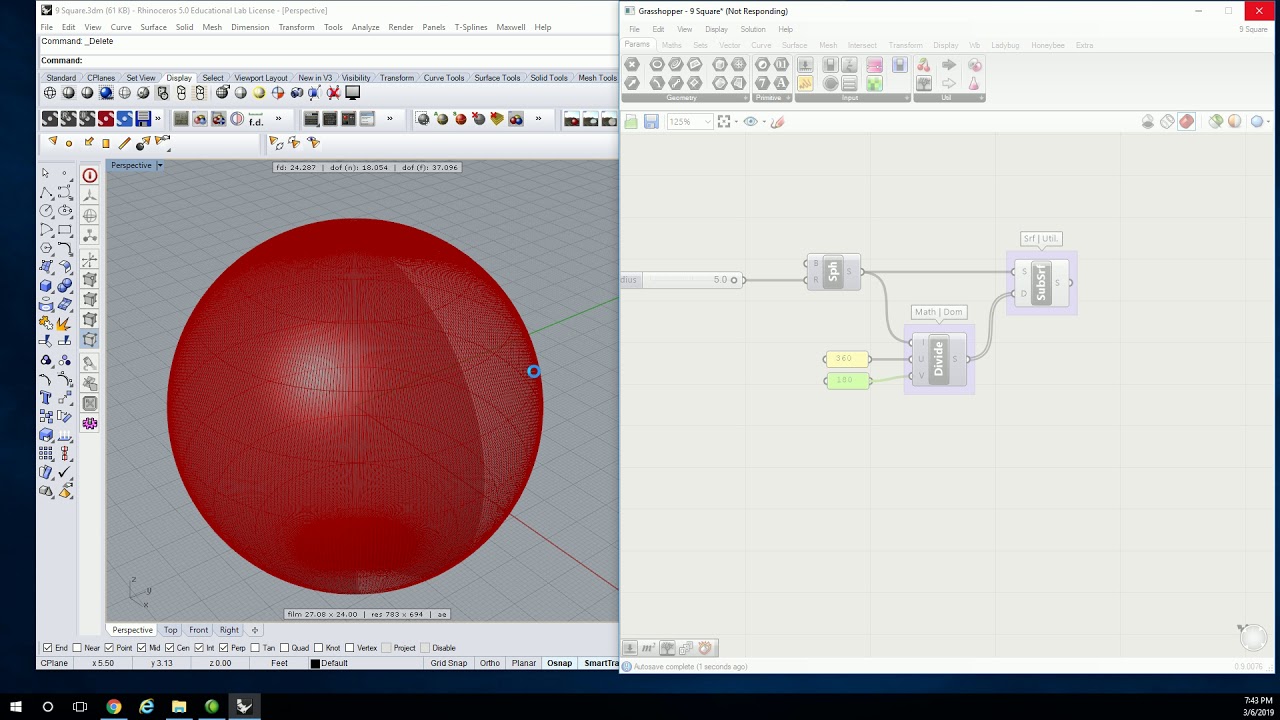Expand overflow chevron next to Rhino save icon
The image size is (1280, 720).
pyautogui.click(x=158, y=118)
